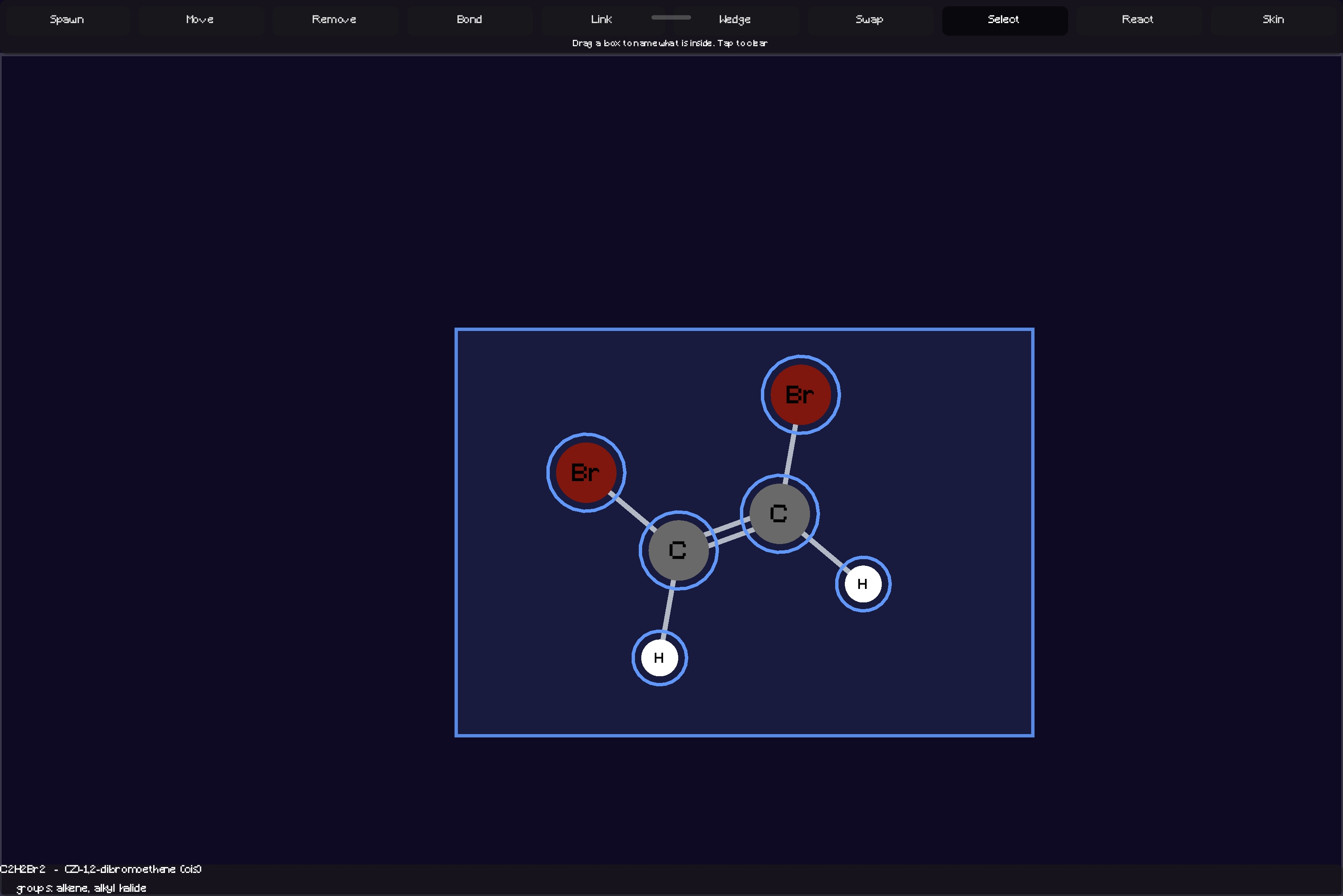Click the bond between left Br and carbon

632,511
